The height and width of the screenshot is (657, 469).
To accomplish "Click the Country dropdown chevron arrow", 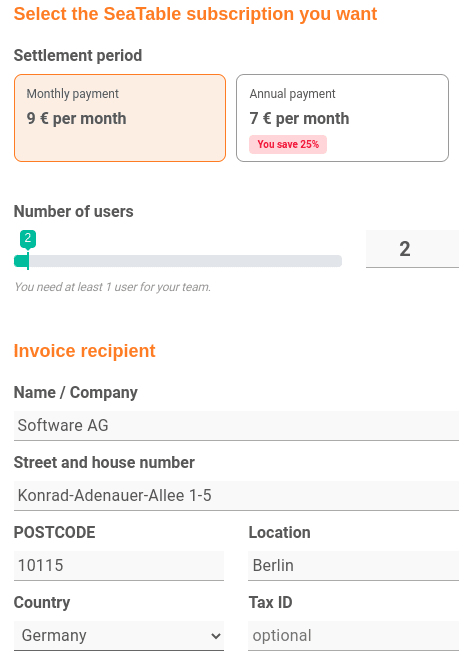I will tap(216, 636).
